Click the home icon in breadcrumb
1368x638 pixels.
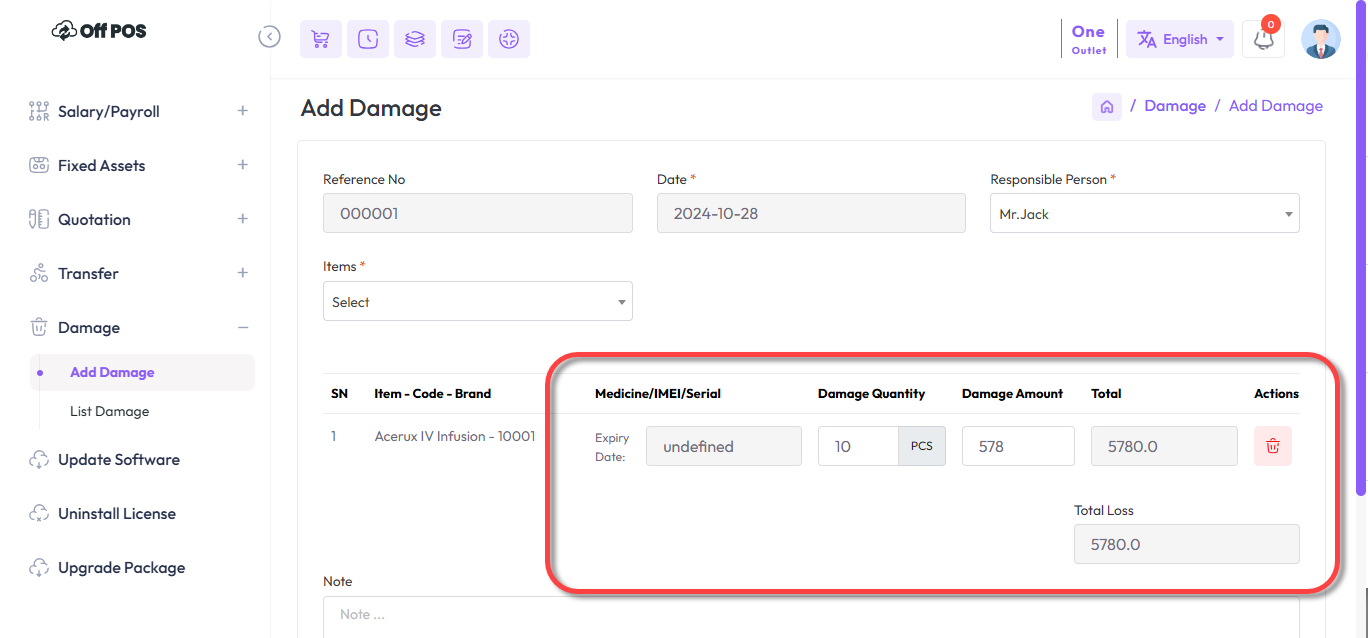pos(1106,106)
